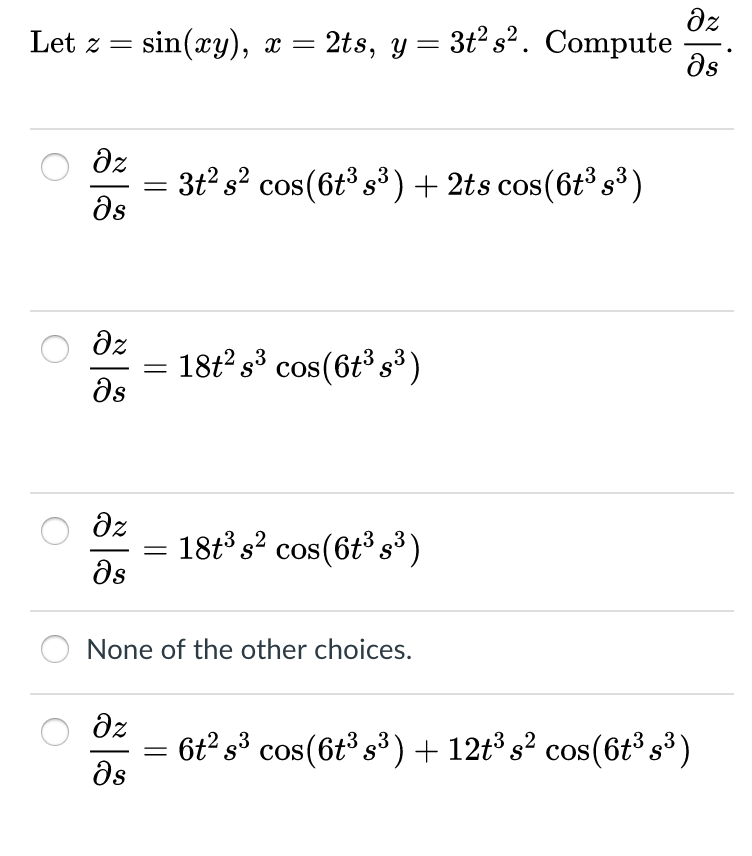Choose the radio button for 6t²s³ cos(6t³s³) + 12t³s² cos(6t³s³)

[55, 732]
